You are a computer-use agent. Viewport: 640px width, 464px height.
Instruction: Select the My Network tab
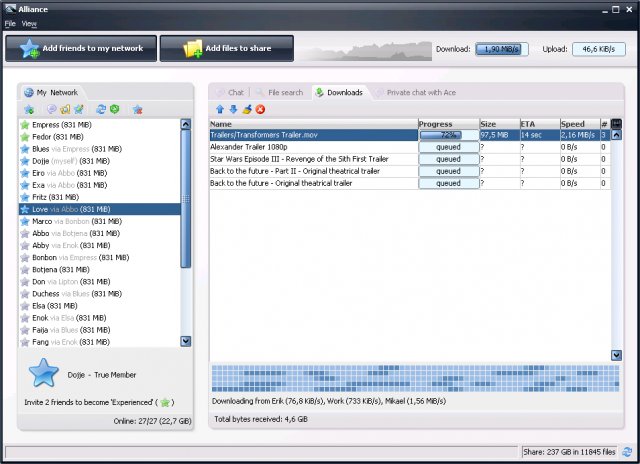pos(51,92)
